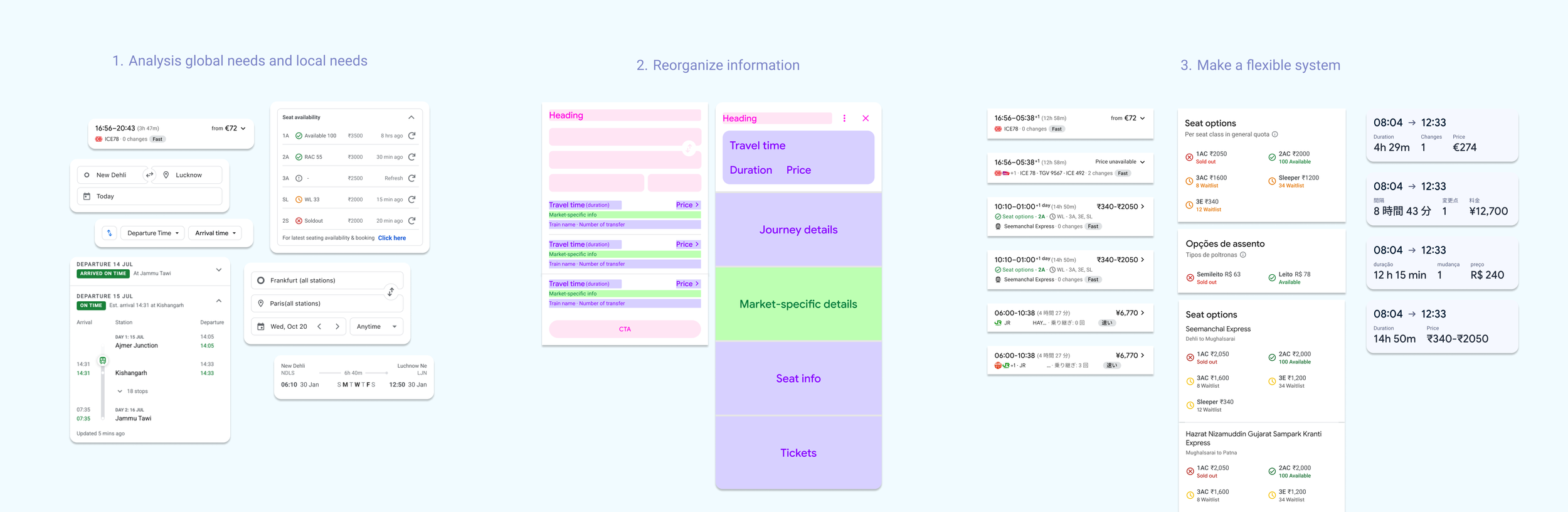Click the green train icon on the timeline
The image size is (1568, 512).
pyautogui.click(x=103, y=360)
